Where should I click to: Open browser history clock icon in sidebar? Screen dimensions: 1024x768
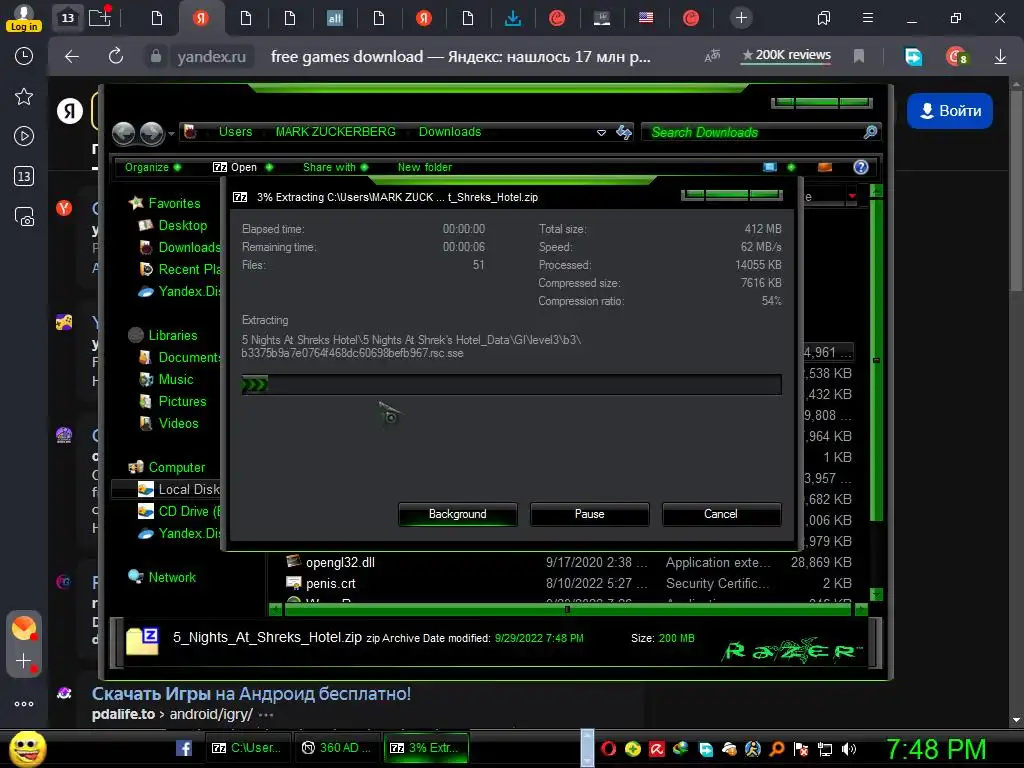click(x=24, y=56)
